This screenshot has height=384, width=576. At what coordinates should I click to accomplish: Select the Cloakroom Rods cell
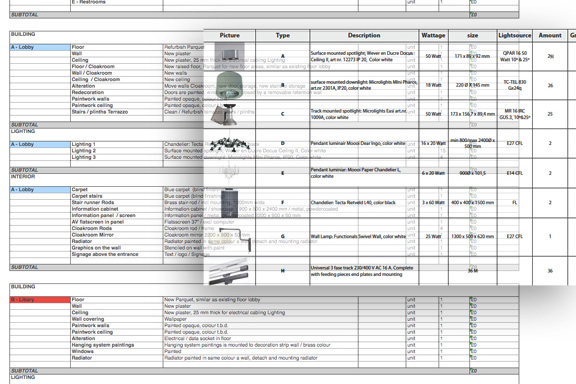click(117, 228)
